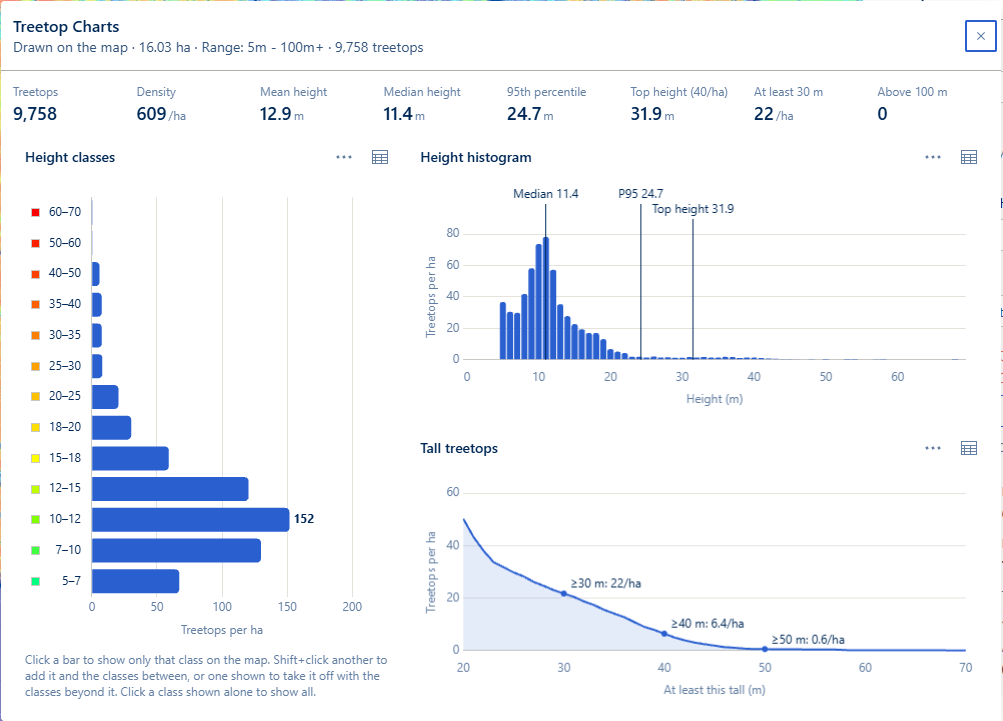Viewport: 1003px width, 721px height.
Task: Click the 10–12 height class bar
Action: [x=191, y=519]
